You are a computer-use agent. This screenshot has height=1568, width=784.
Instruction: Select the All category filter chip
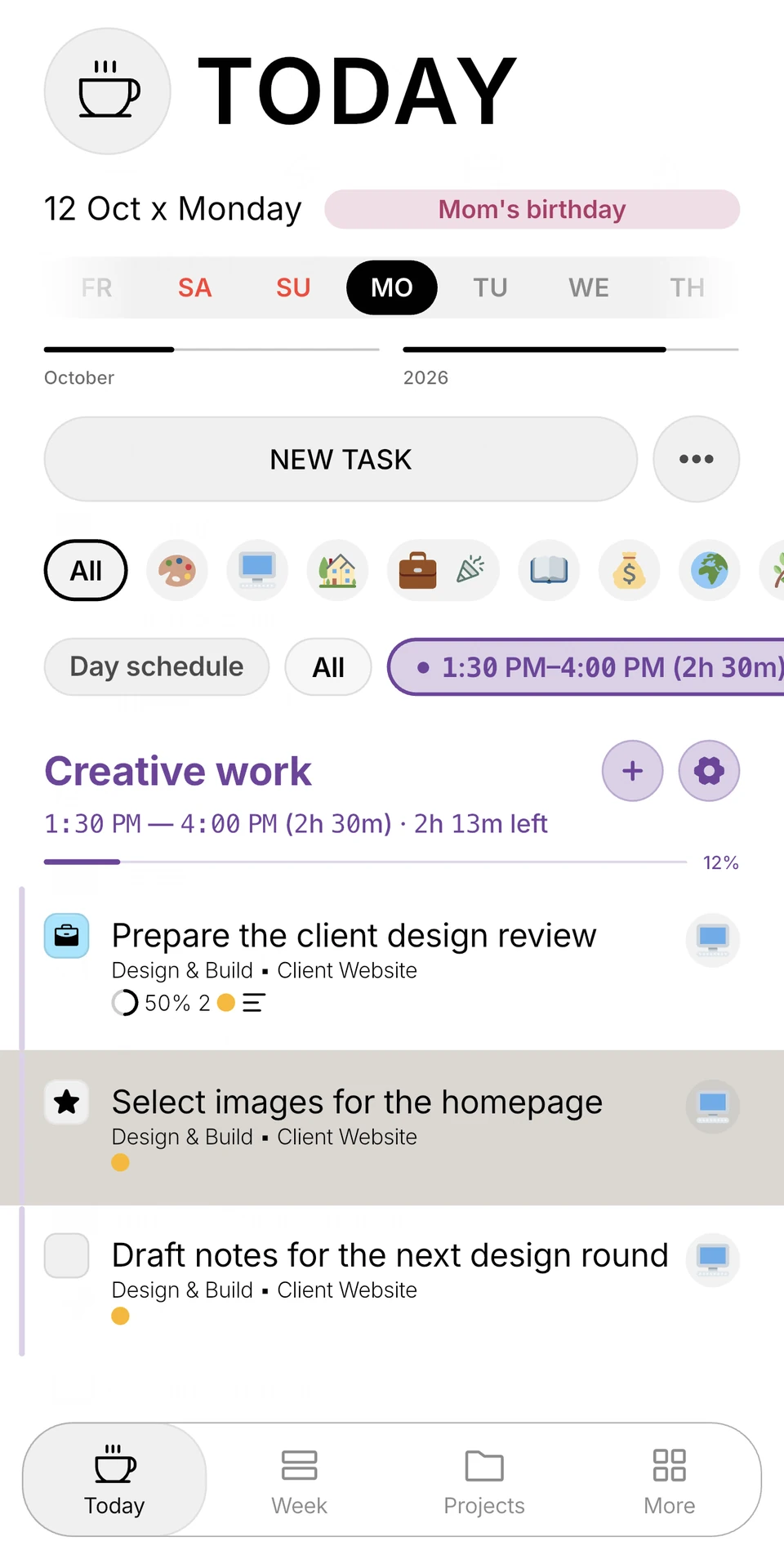86,570
